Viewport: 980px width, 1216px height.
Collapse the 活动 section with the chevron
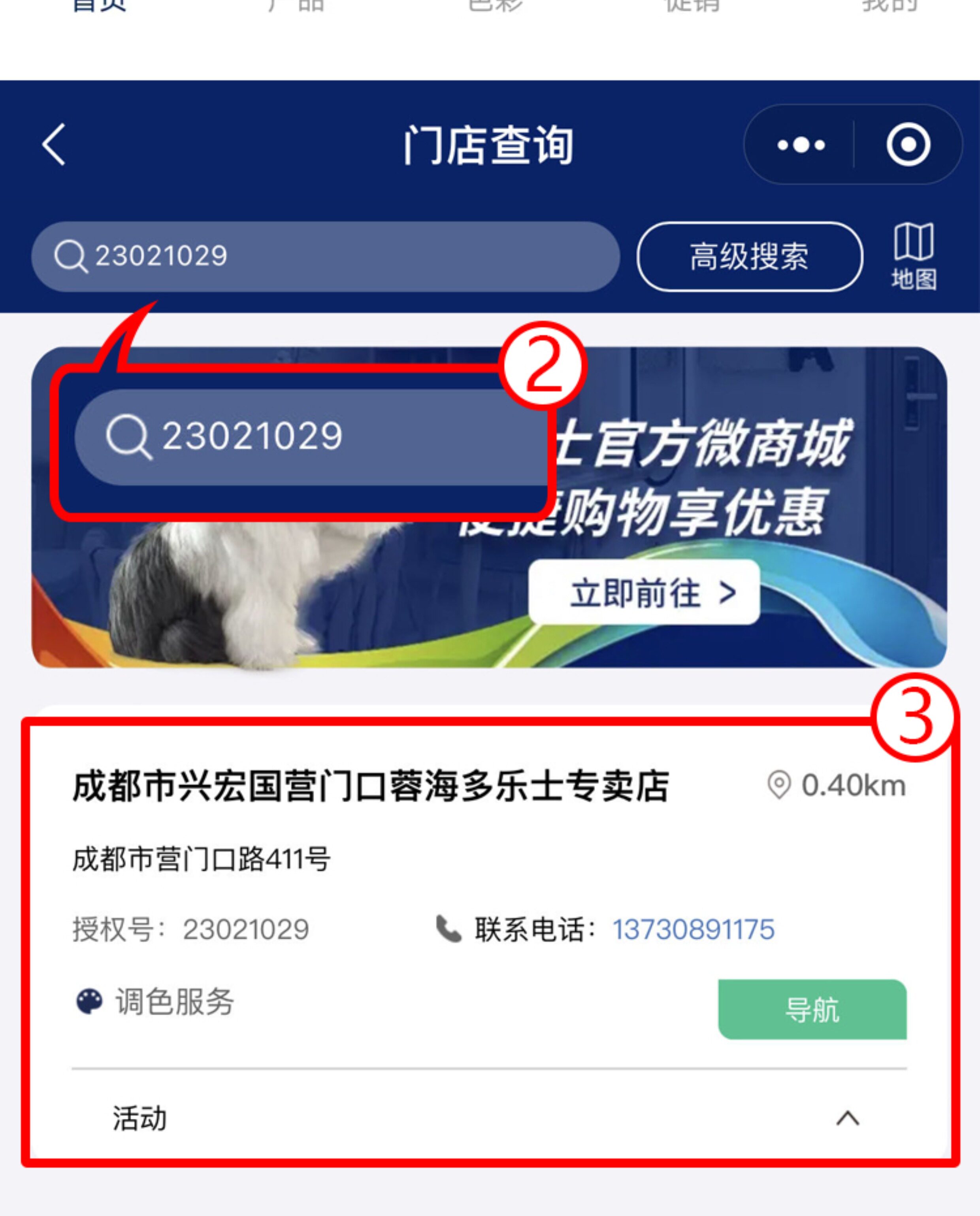tap(847, 1118)
